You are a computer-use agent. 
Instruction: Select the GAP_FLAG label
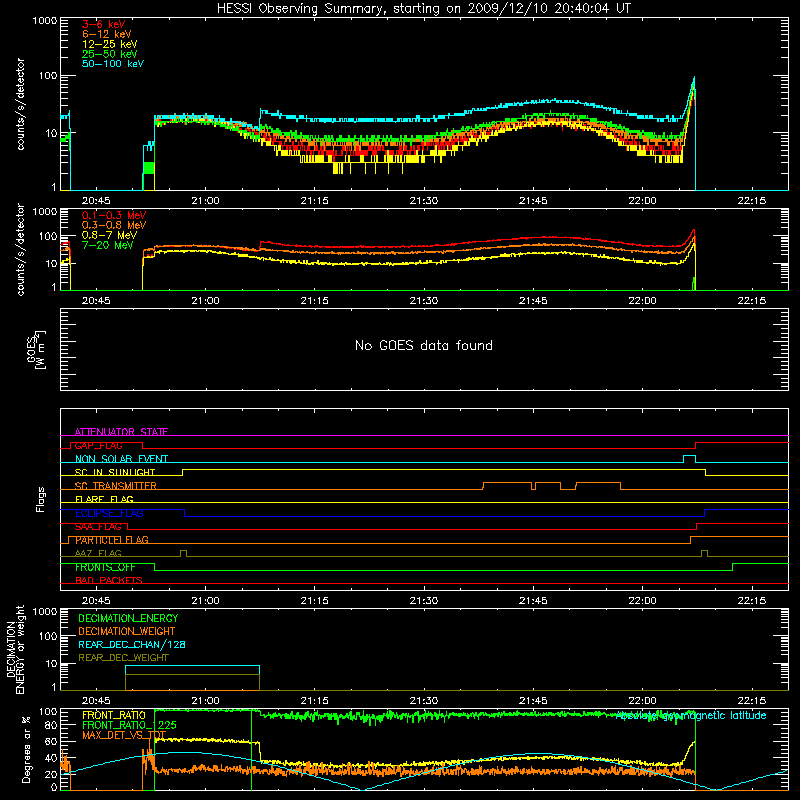coord(98,445)
